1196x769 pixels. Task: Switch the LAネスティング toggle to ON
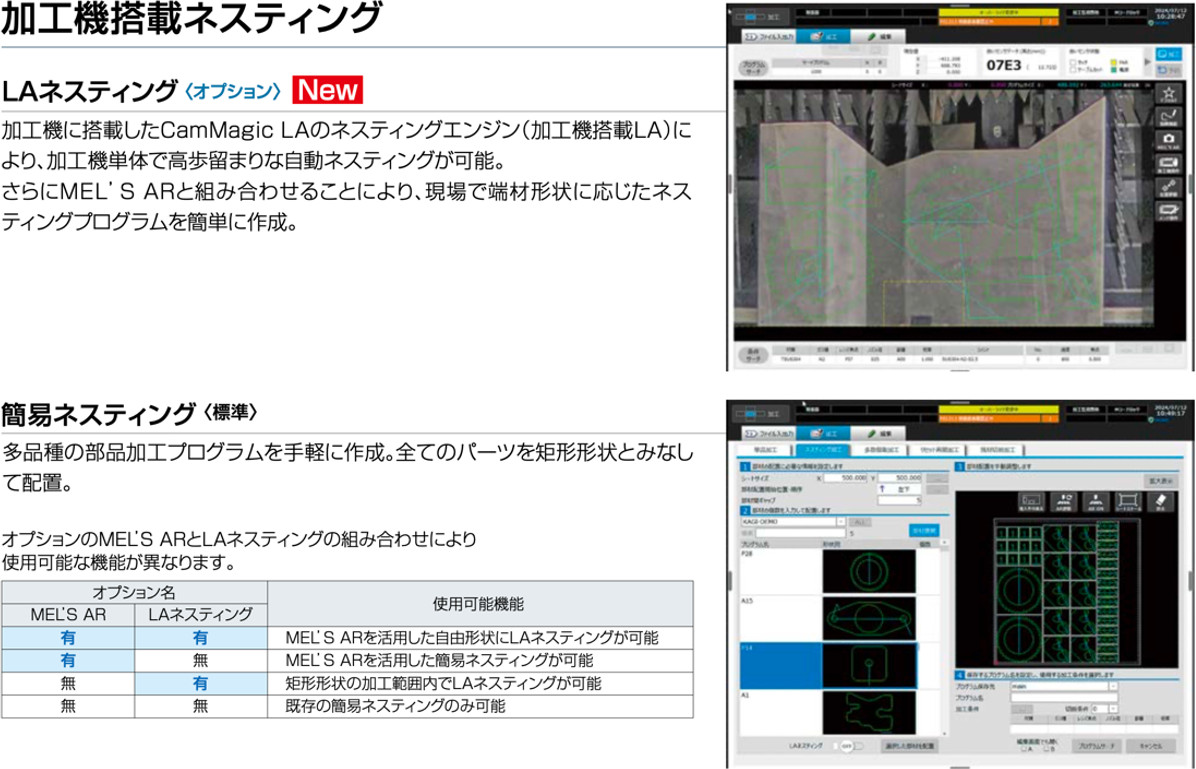850,746
